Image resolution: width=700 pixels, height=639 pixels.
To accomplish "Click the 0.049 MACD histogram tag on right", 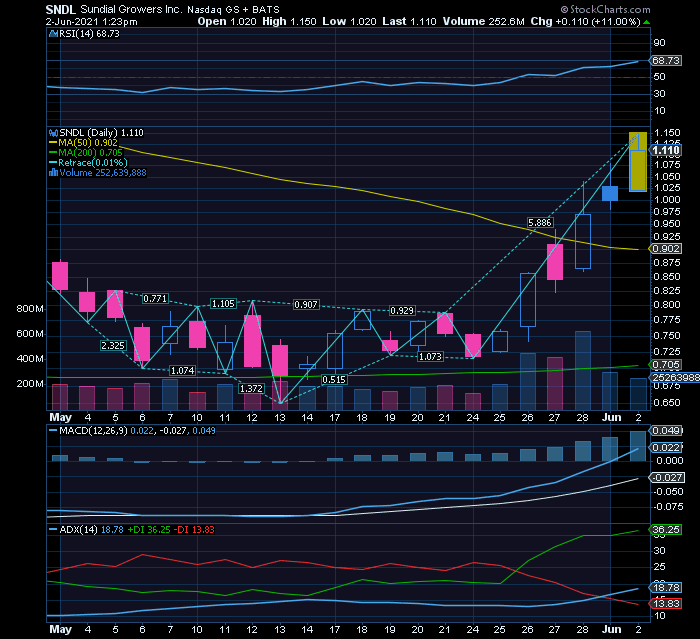I will click(666, 431).
